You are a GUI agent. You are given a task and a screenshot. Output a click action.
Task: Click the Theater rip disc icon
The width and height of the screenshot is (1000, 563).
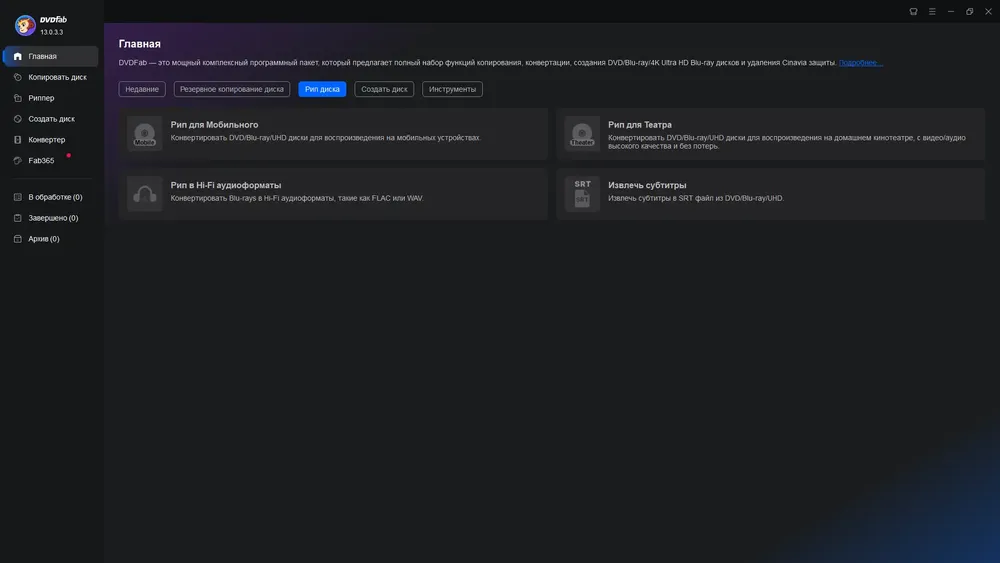582,133
